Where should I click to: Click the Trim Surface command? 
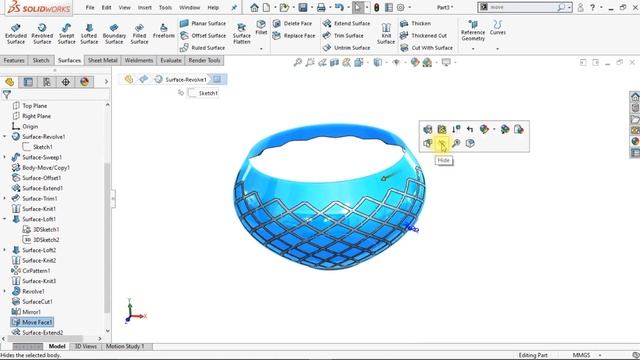[x=343, y=36]
